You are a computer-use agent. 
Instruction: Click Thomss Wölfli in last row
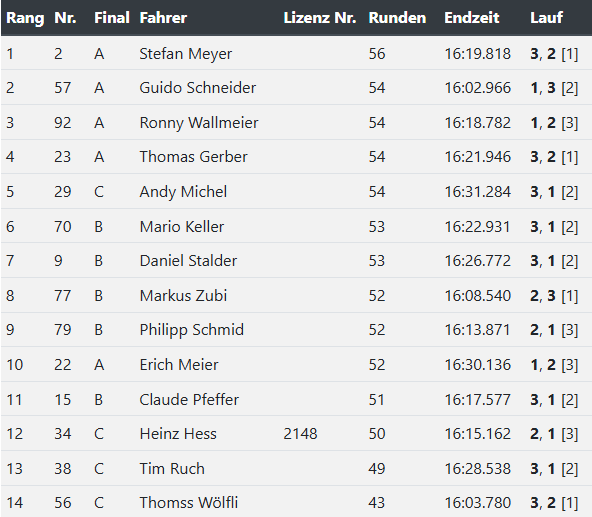coord(188,503)
